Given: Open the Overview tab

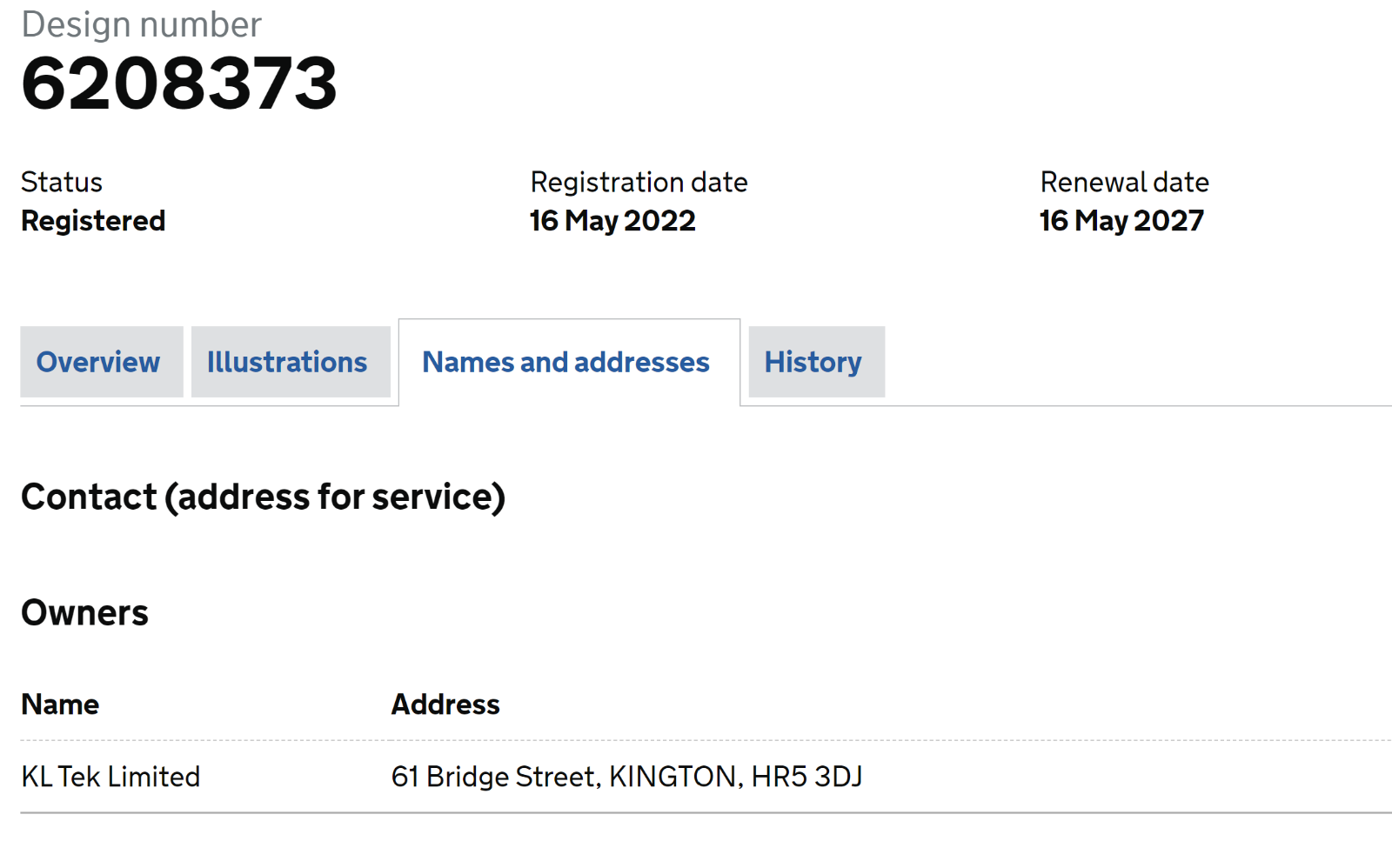Looking at the screenshot, I should pyautogui.click(x=98, y=362).
